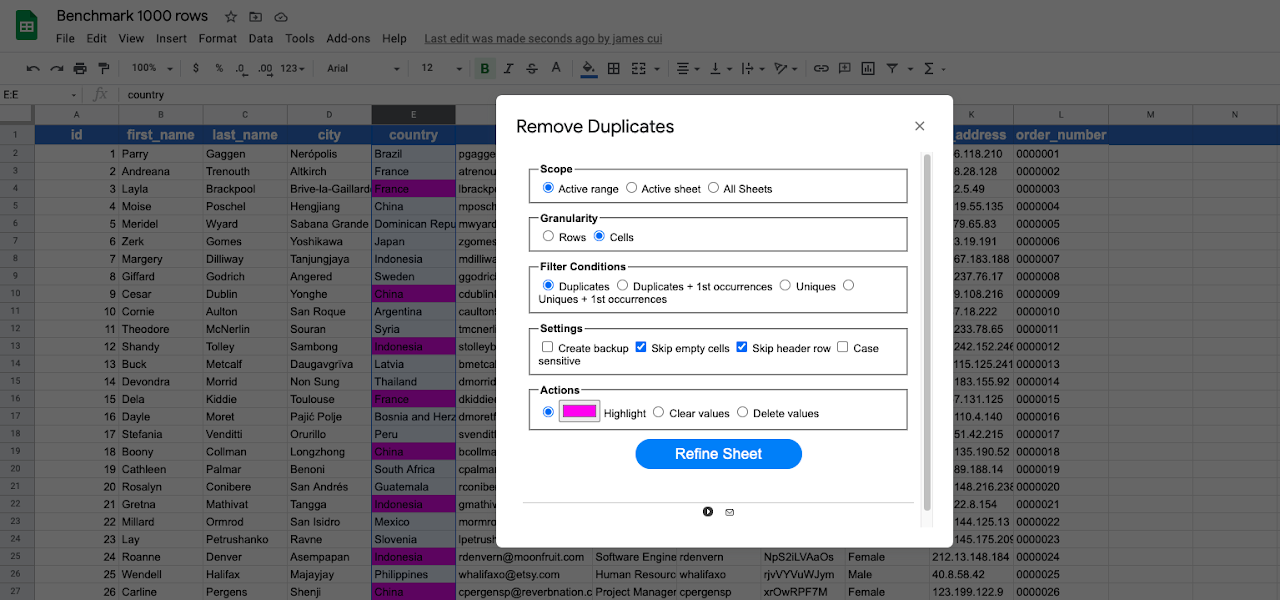Open the Google Sheets home icon

tap(27, 26)
